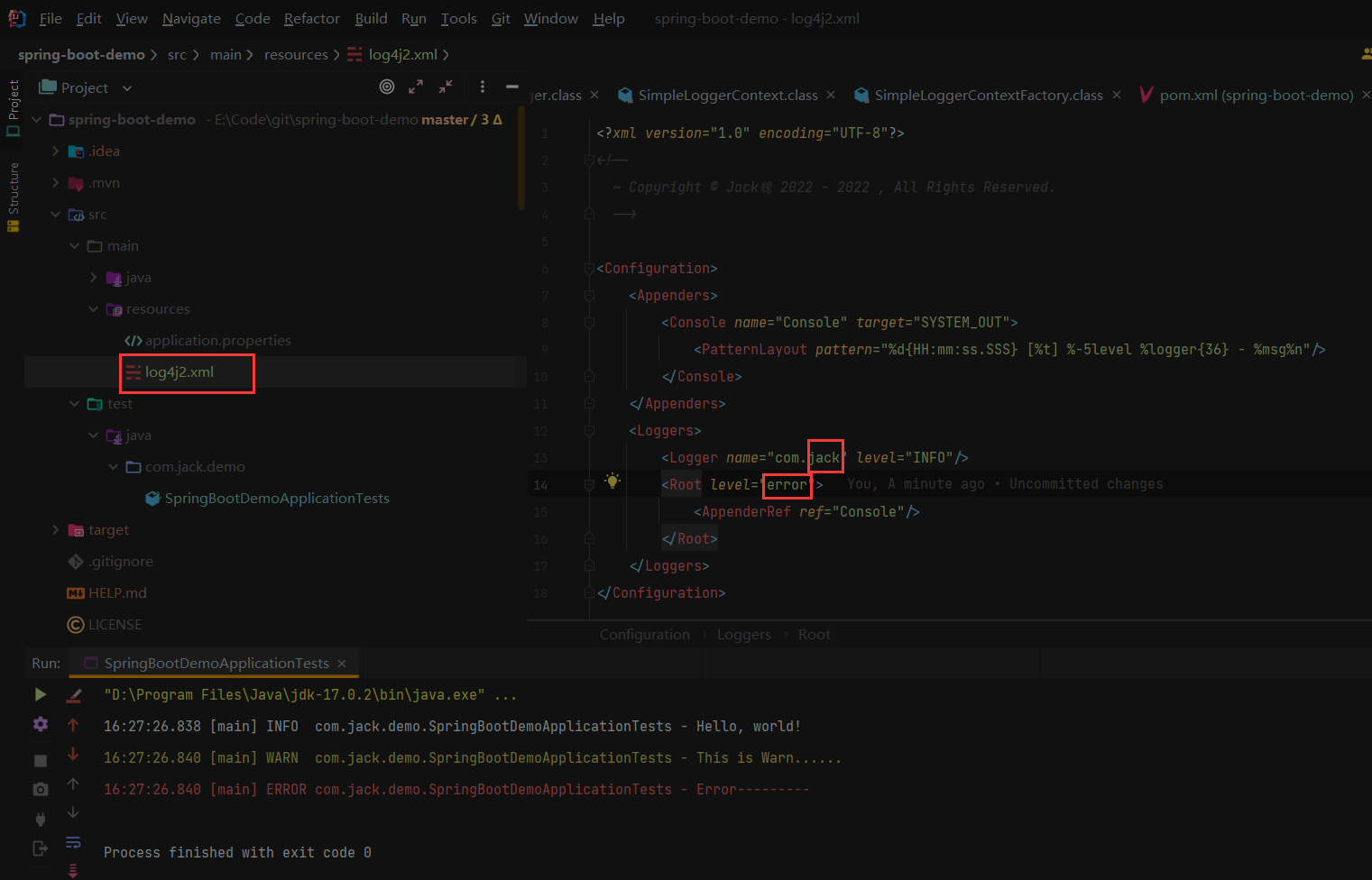The height and width of the screenshot is (880, 1372).
Task: Click the camera dump threads icon
Action: pos(41,790)
